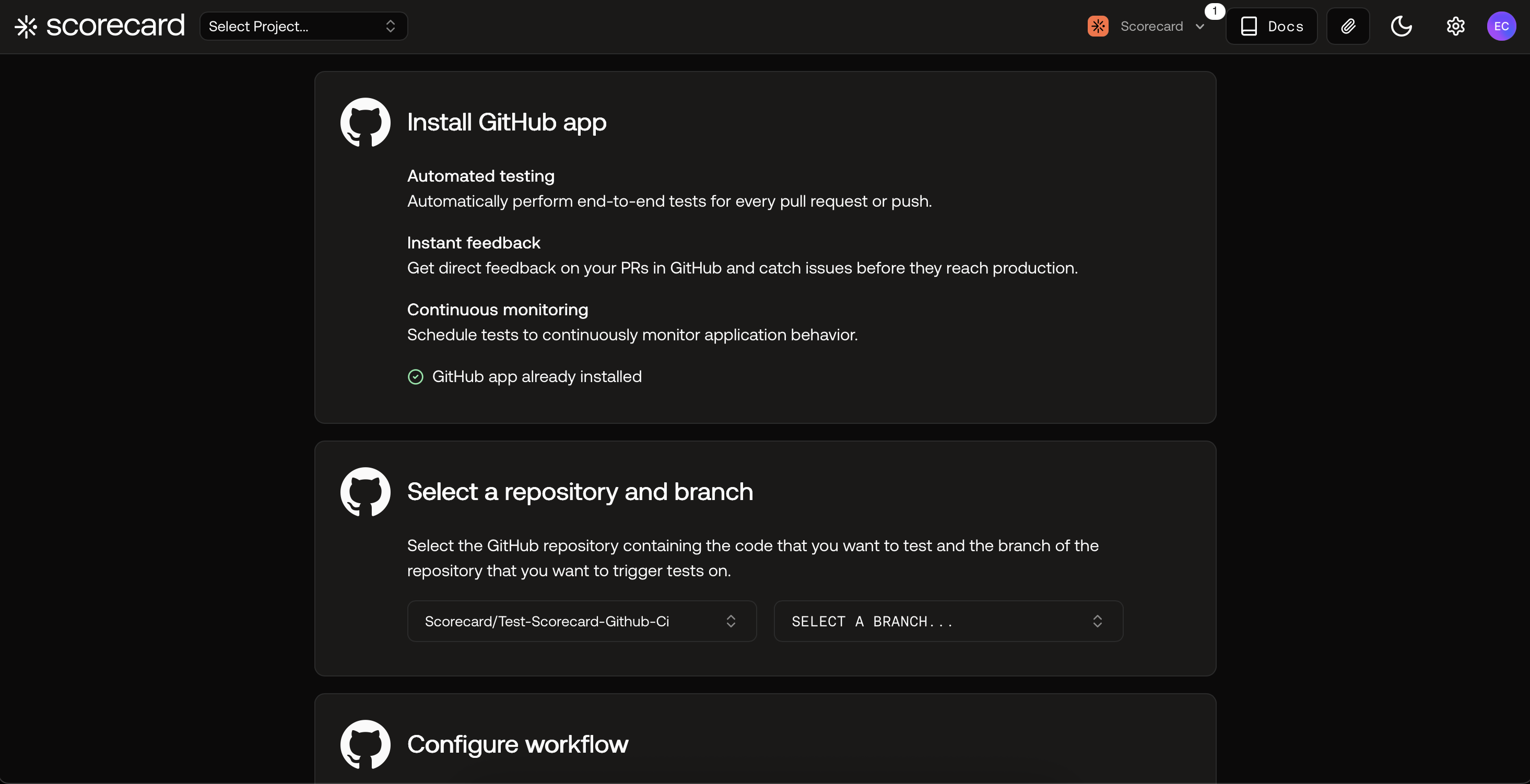
Task: Click the paperclip attachment icon
Action: tap(1348, 26)
